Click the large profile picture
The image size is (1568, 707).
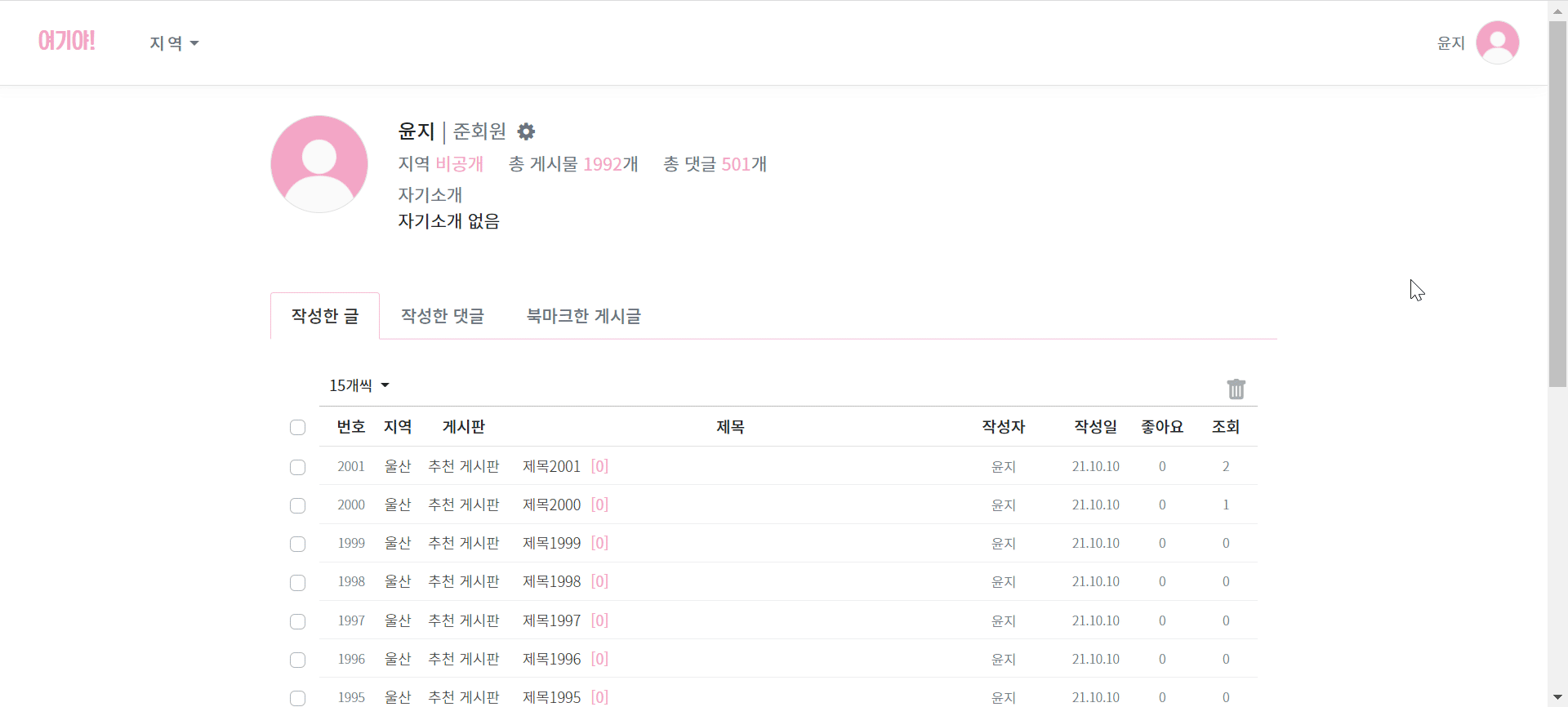(x=319, y=164)
